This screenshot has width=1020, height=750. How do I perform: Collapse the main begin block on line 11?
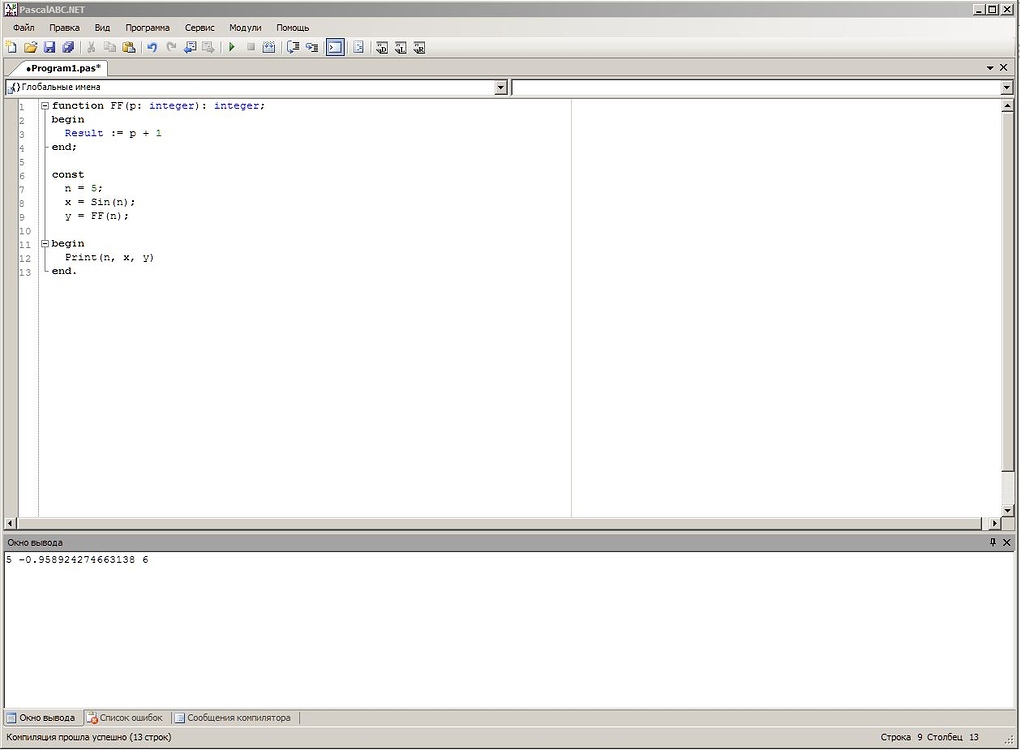(45, 244)
